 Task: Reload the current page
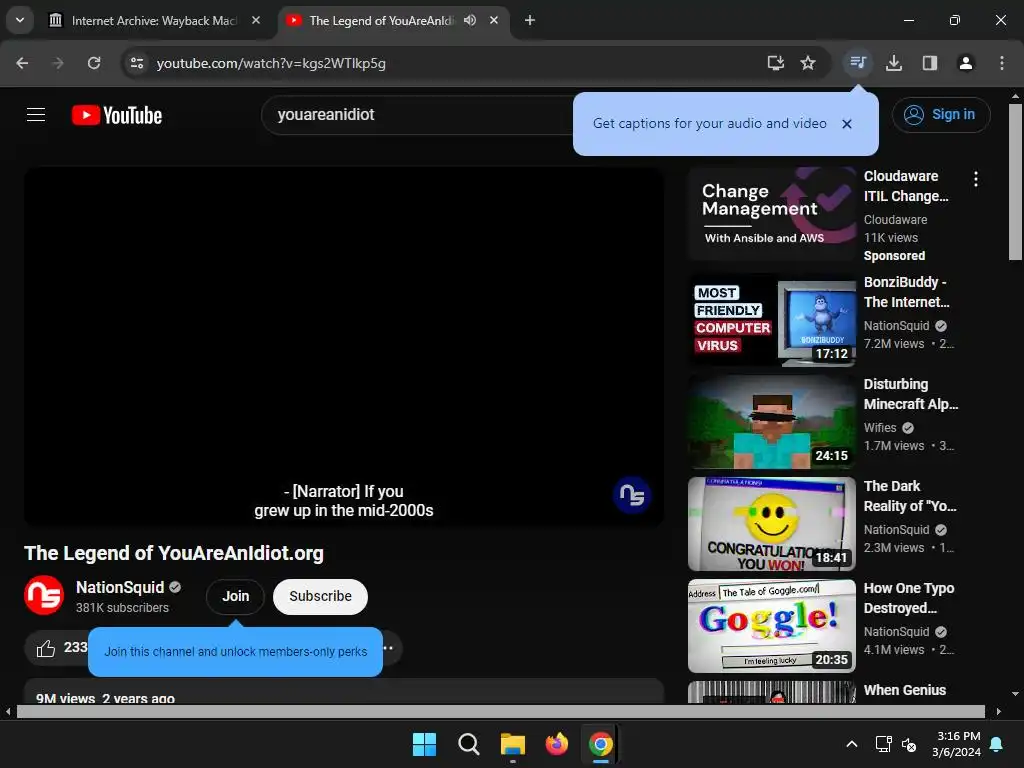[94, 63]
